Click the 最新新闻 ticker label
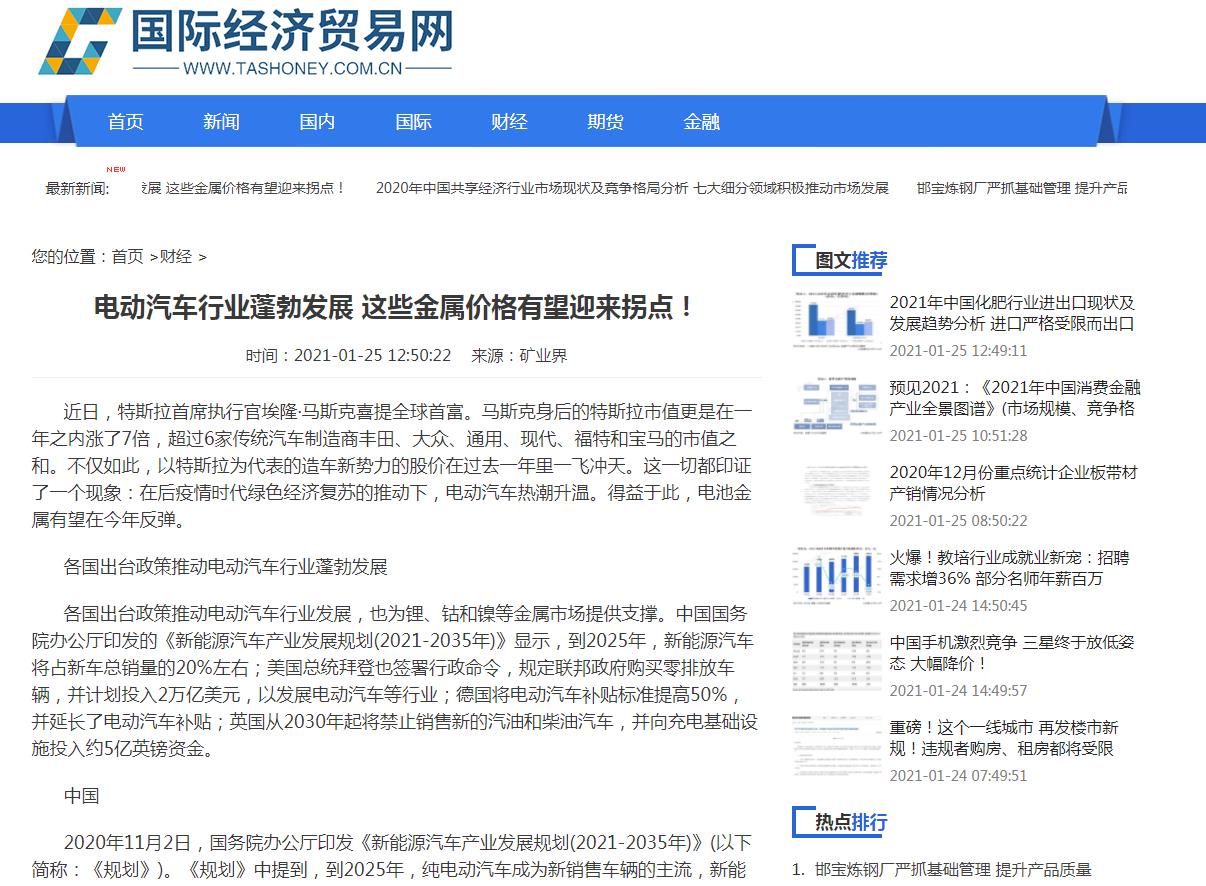This screenshot has height=886, width=1206. tap(78, 188)
